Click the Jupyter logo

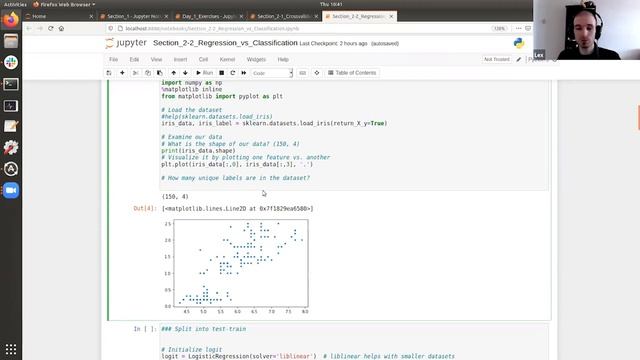pos(126,43)
